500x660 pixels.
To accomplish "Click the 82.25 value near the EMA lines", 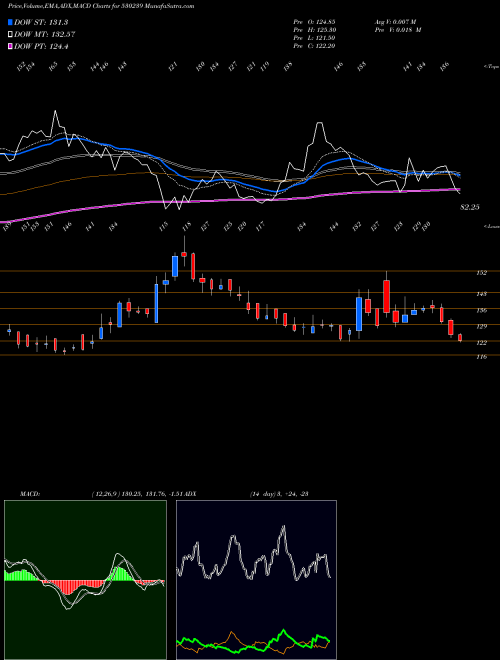I will (x=470, y=207).
